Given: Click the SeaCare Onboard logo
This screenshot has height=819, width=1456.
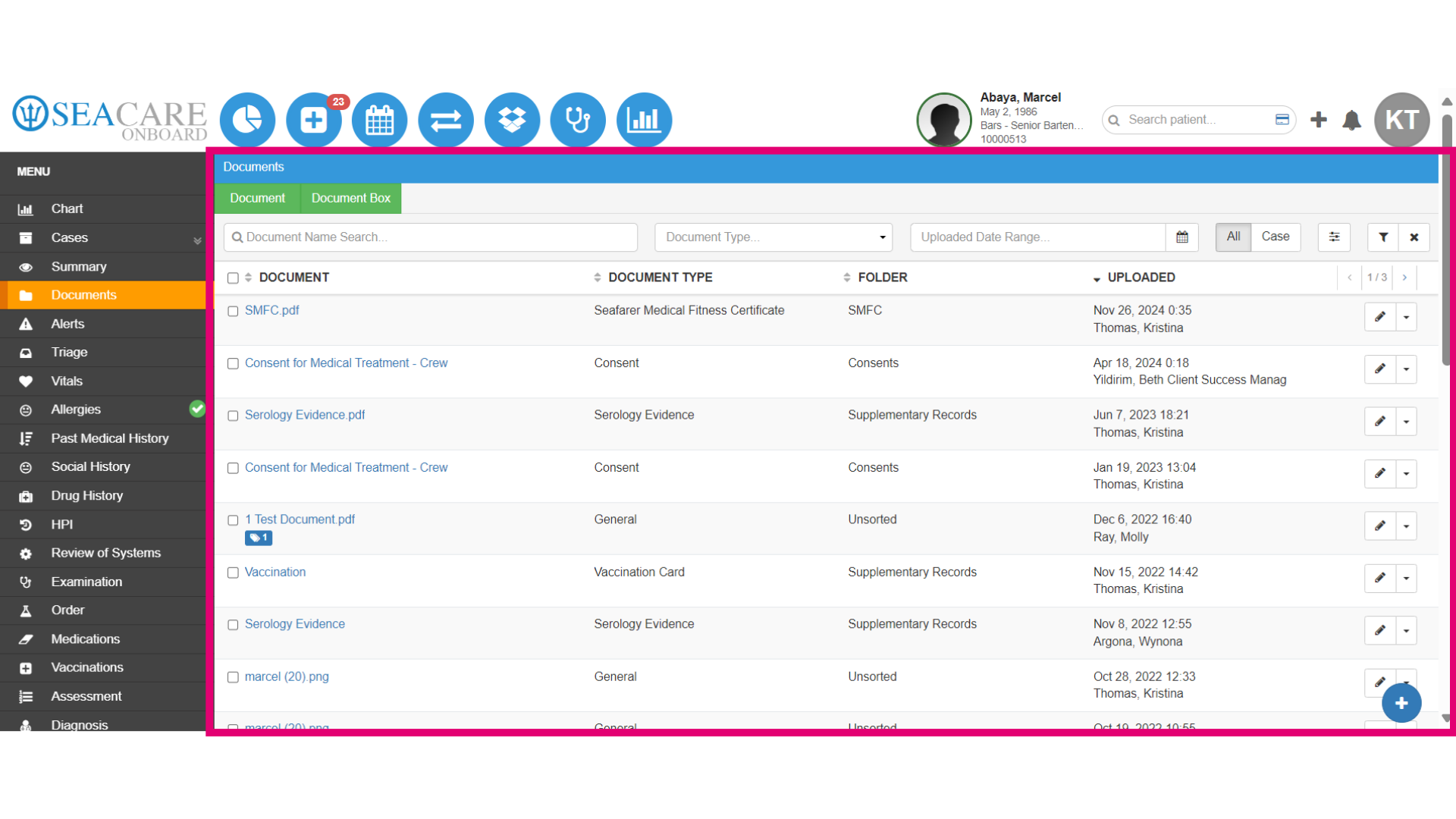Looking at the screenshot, I should pyautogui.click(x=110, y=118).
